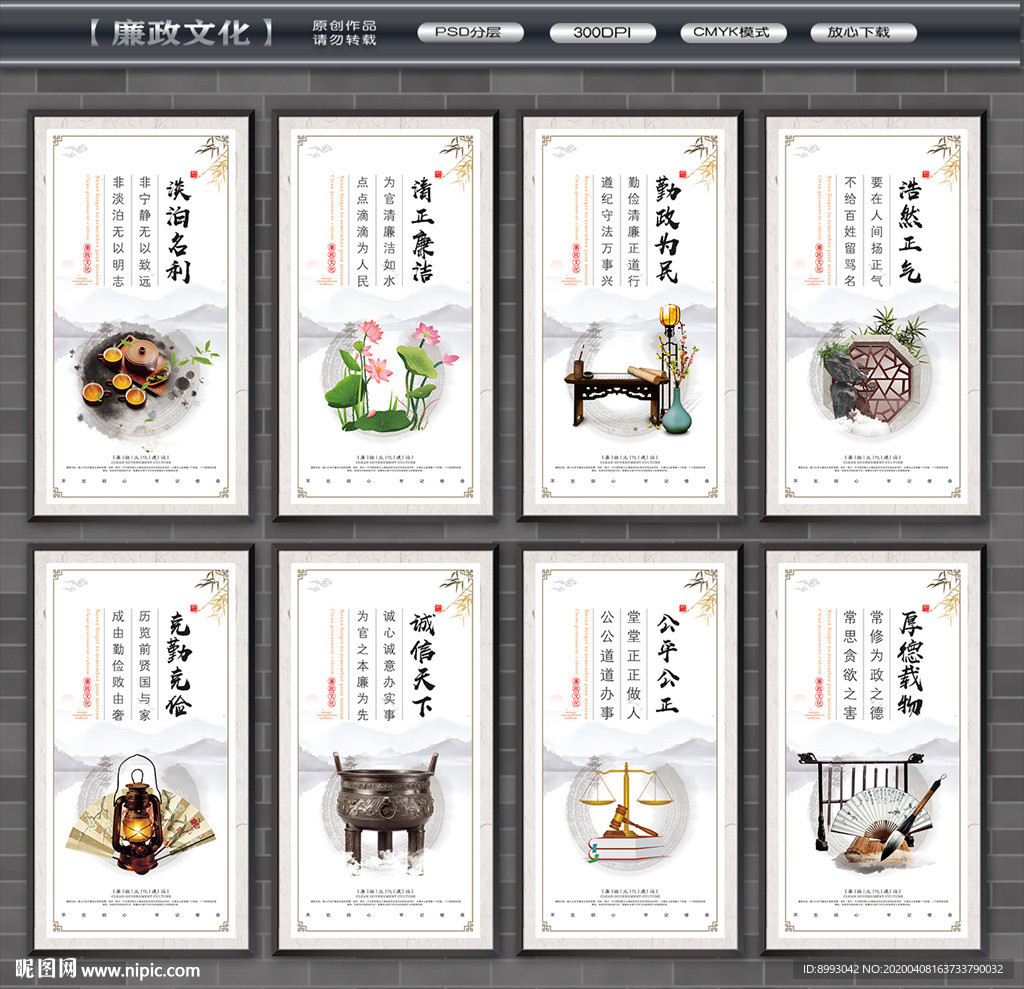The width and height of the screenshot is (1024, 989).
Task: Select the 遵纪守法万事兴 verse line
Action: click(607, 231)
